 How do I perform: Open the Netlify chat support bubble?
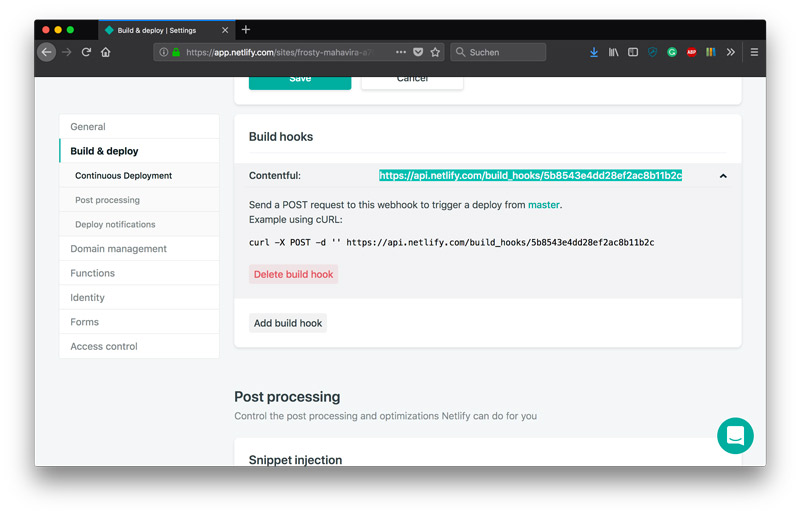click(735, 435)
